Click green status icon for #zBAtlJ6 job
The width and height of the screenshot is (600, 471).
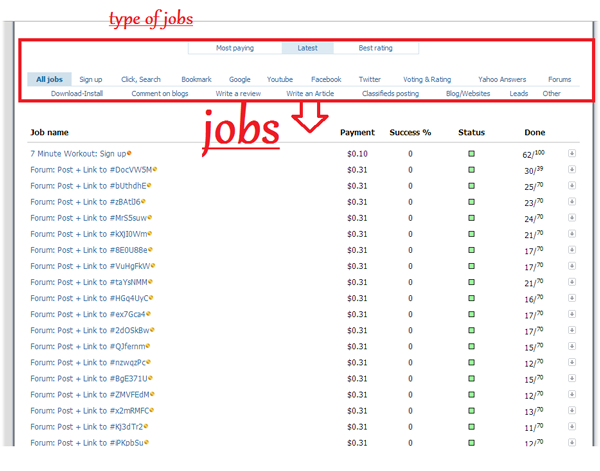pos(471,202)
